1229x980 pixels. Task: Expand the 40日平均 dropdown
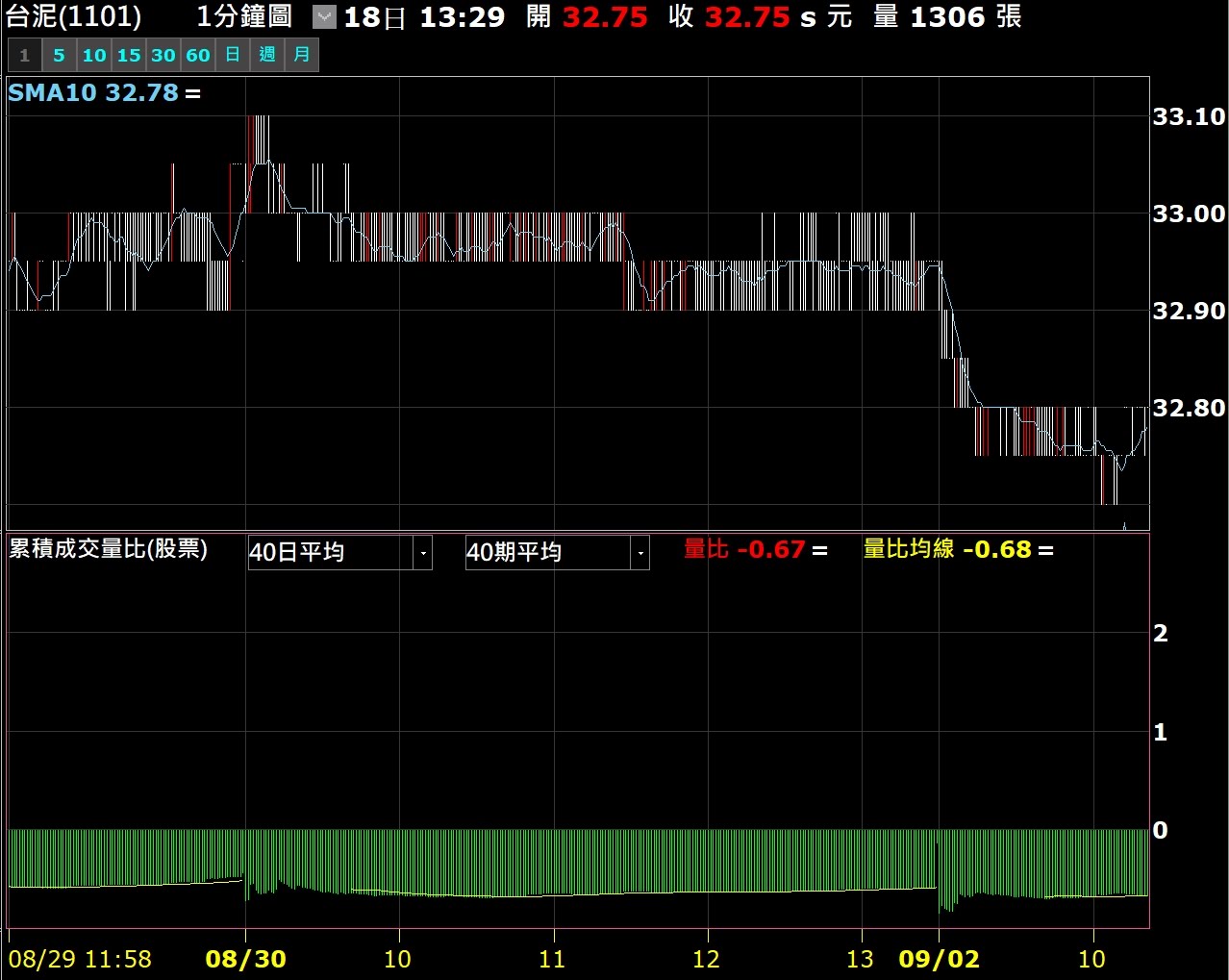[422, 553]
